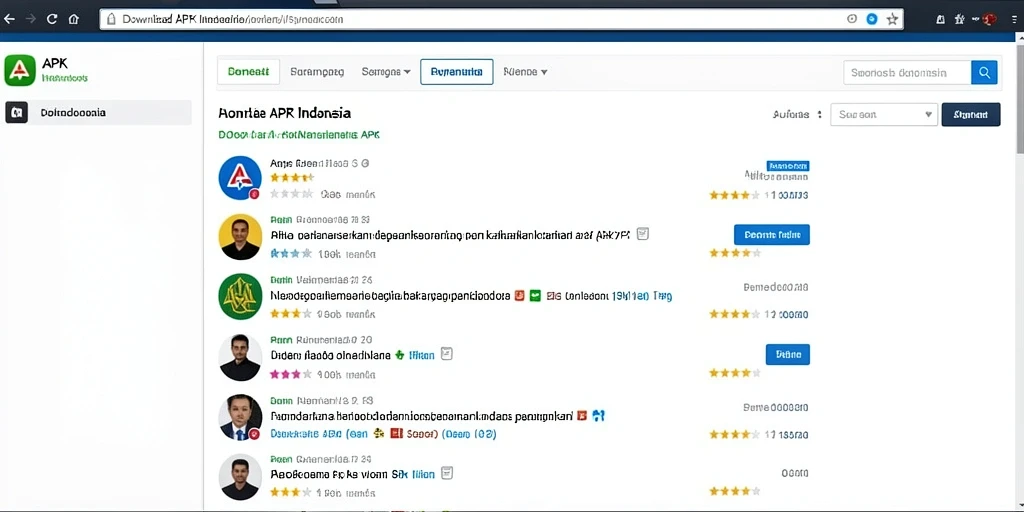Click the grey circle icon left of the blue one
Viewport: 1024px width, 512px height.
coord(852,19)
